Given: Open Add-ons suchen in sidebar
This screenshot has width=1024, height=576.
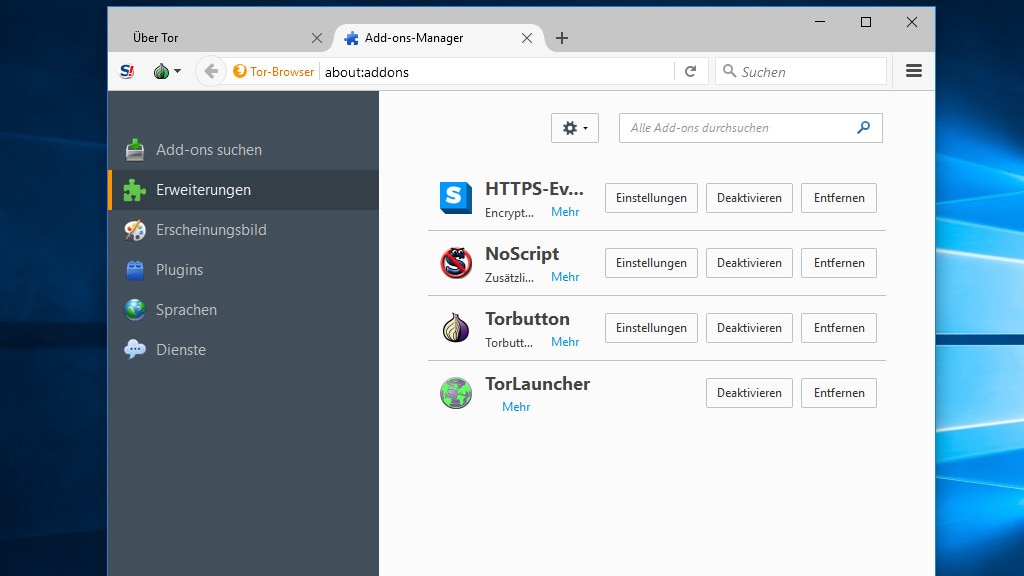Looking at the screenshot, I should [244, 150].
